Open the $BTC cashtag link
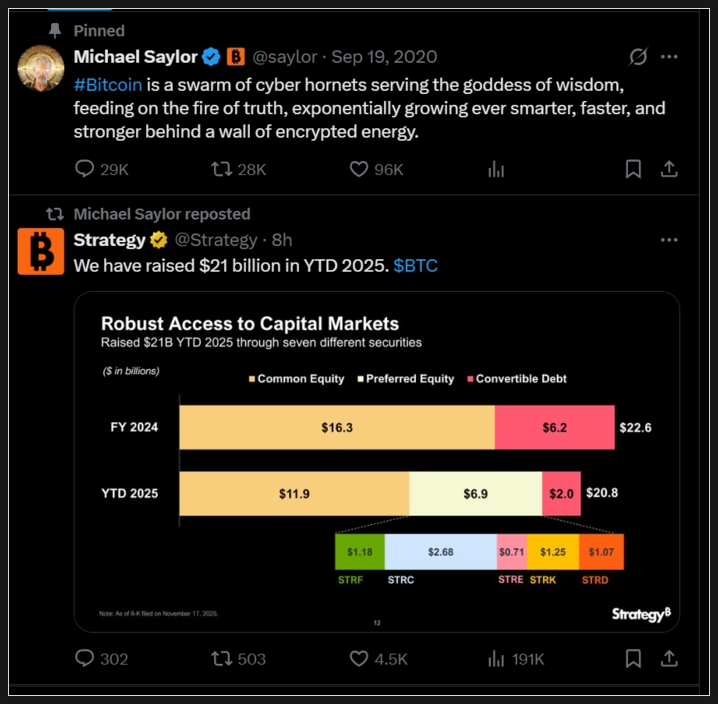Viewport: 718px width, 704px height. [x=415, y=266]
